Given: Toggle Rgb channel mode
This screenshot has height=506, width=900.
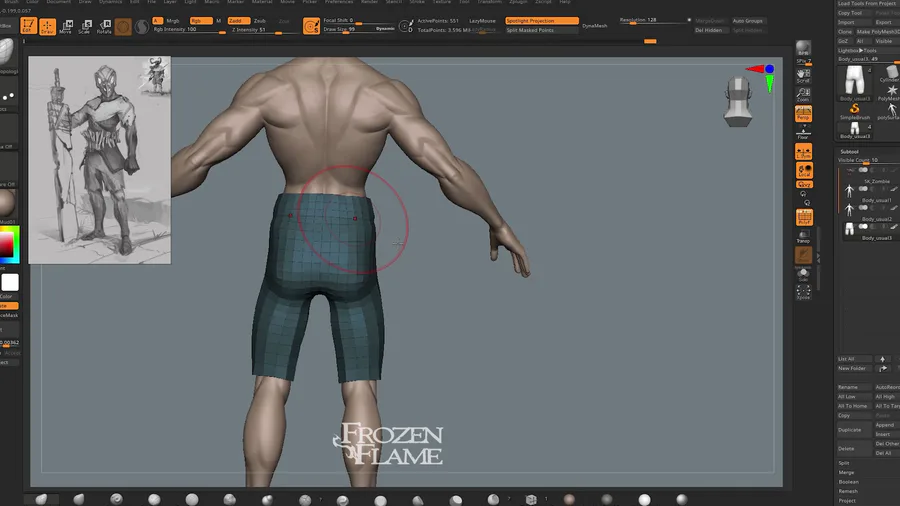Looking at the screenshot, I should (200, 21).
